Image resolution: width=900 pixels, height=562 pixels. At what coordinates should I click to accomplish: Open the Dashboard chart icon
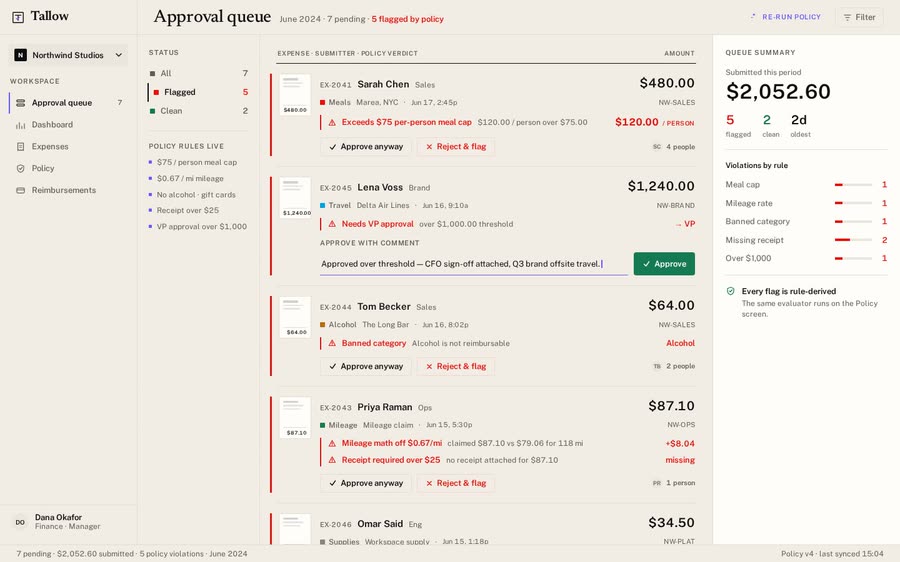point(21,125)
